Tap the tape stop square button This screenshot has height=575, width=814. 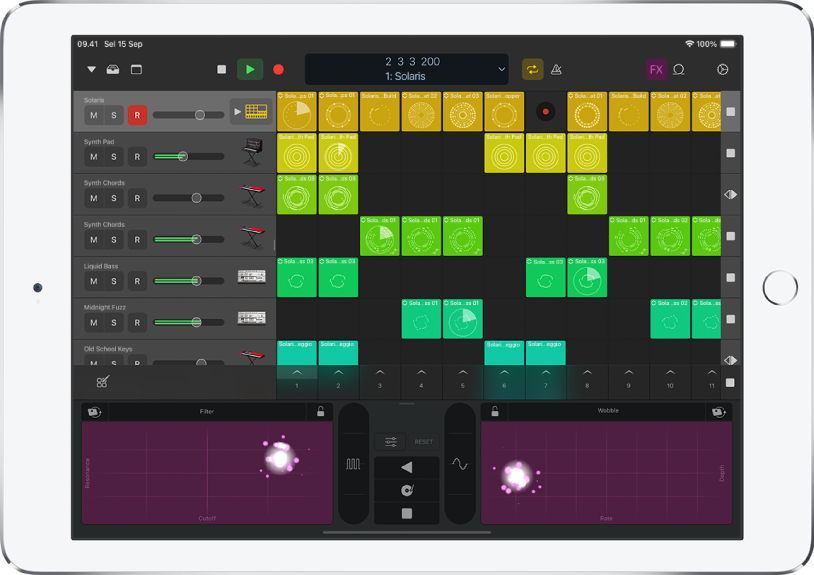pos(407,513)
